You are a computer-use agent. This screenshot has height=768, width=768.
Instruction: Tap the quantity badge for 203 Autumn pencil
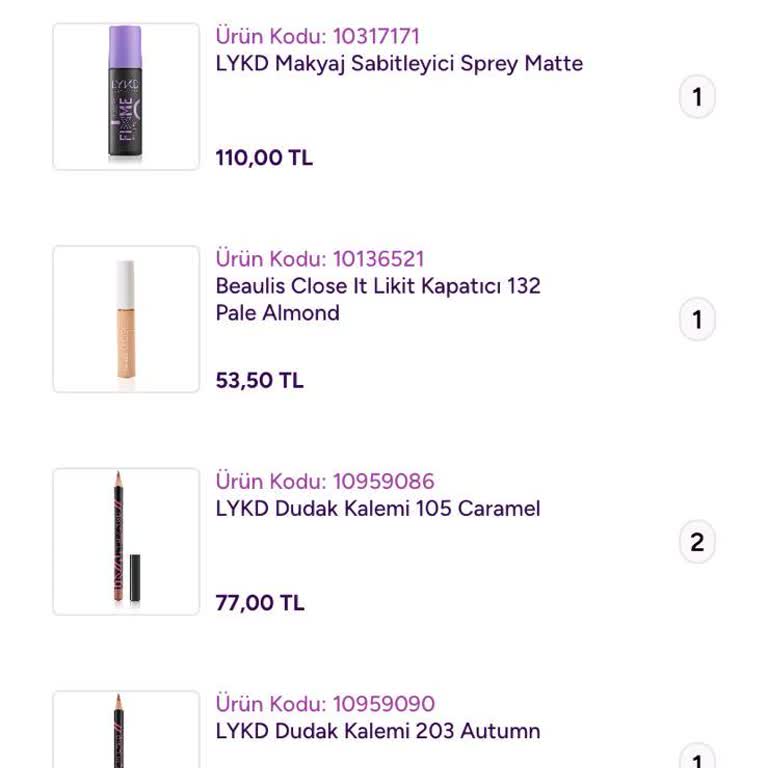697,757
